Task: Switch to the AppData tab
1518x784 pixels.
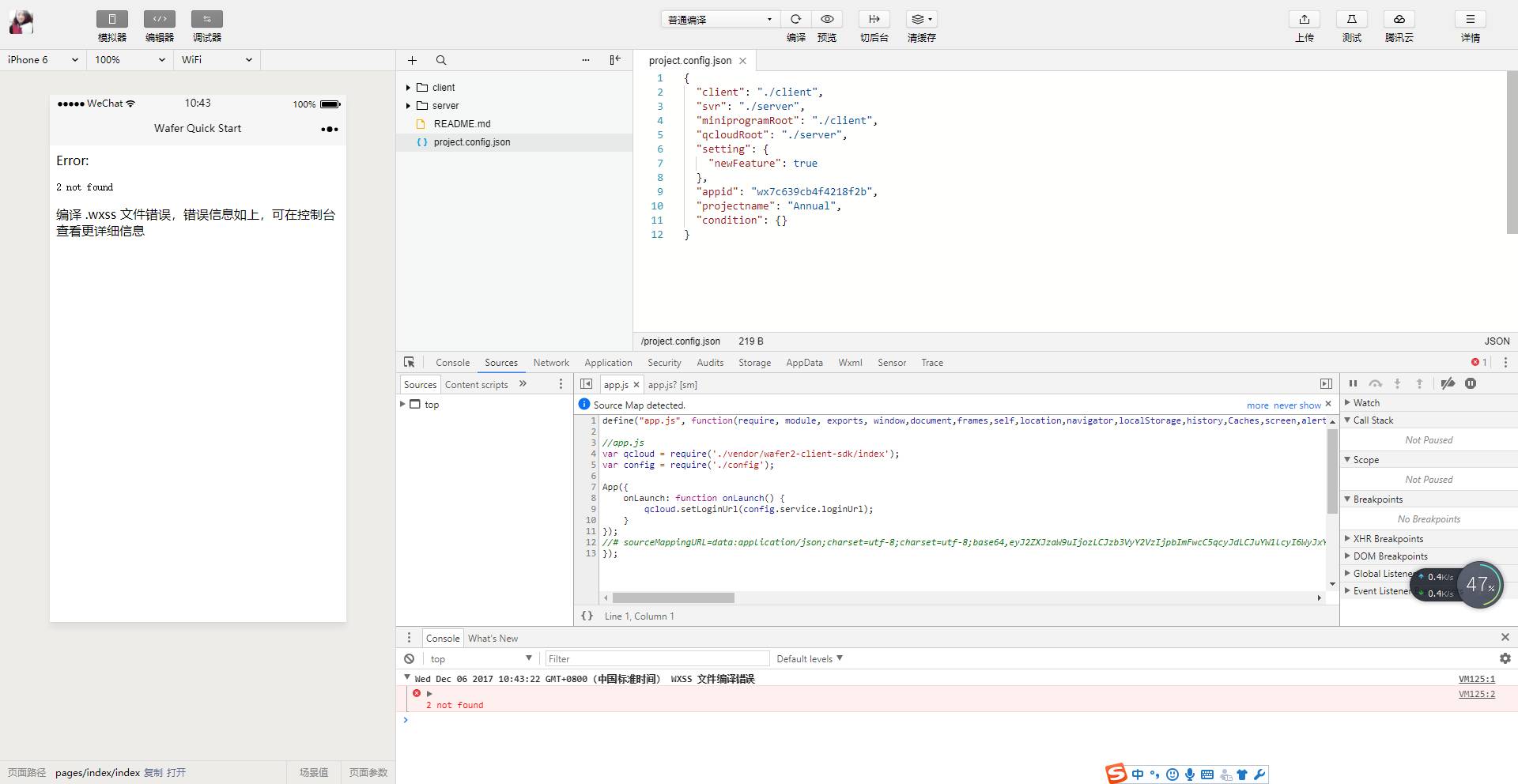Action: point(803,363)
